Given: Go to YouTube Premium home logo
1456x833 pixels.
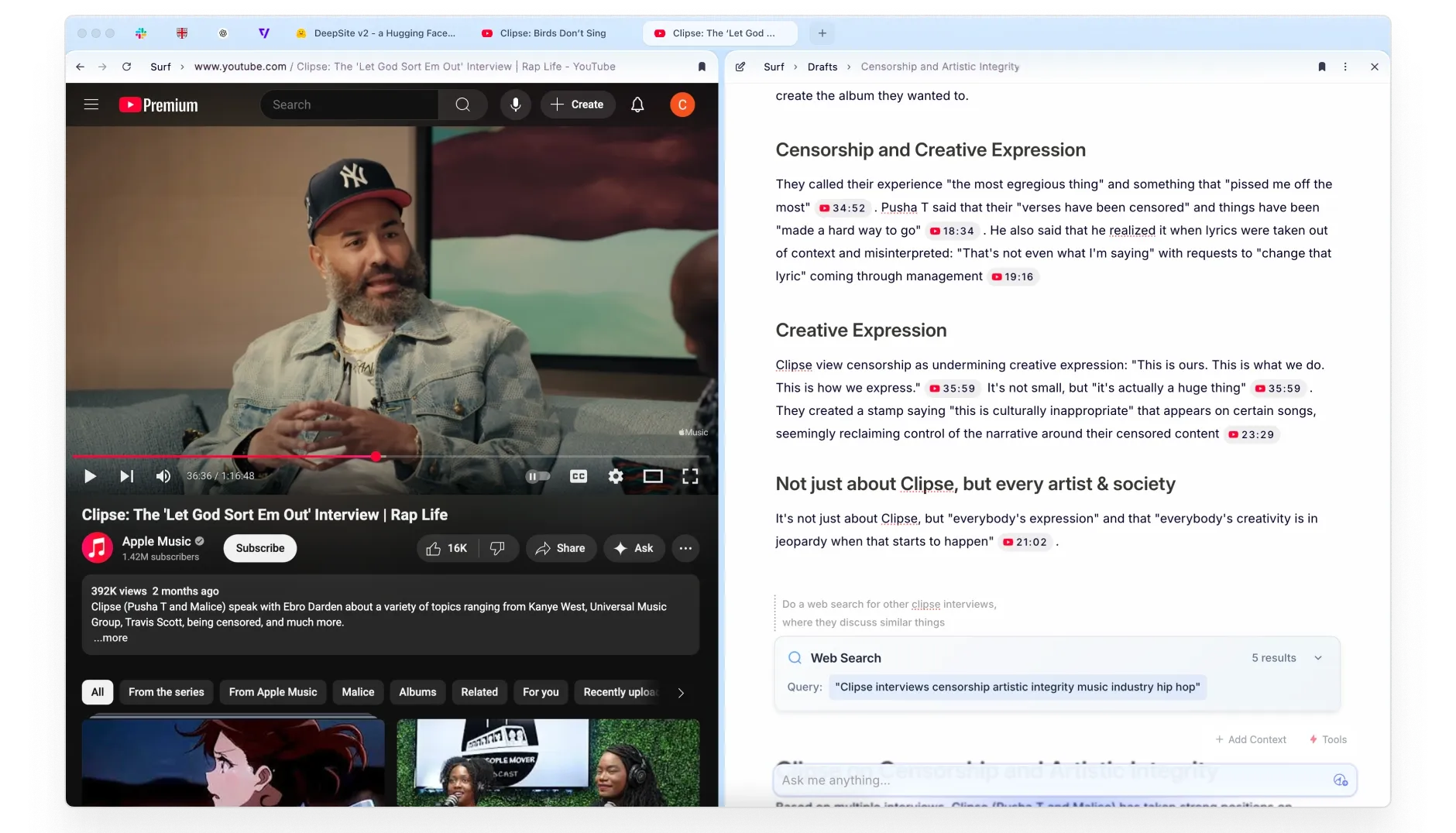Looking at the screenshot, I should pos(159,105).
